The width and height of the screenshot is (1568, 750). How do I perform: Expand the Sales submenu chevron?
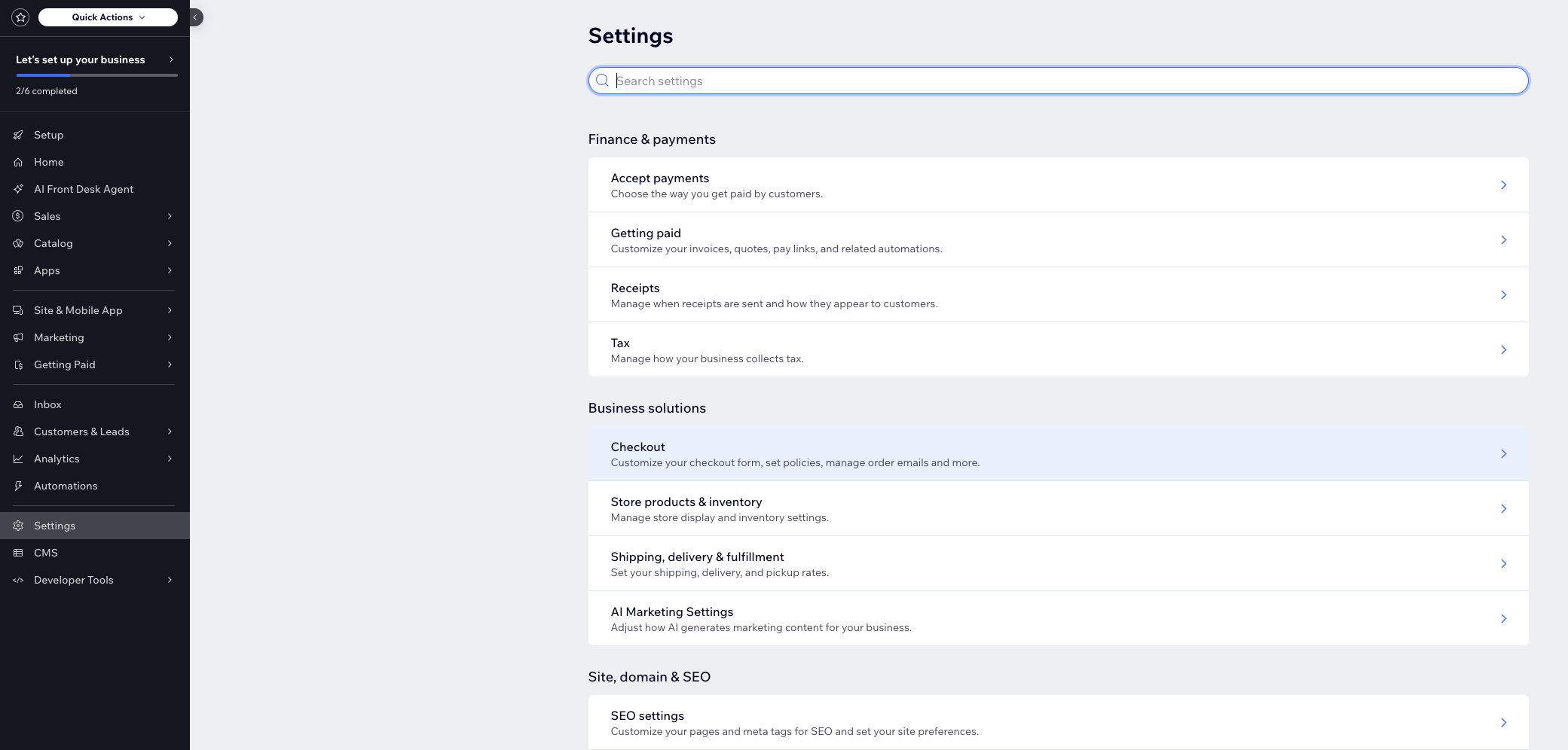170,216
